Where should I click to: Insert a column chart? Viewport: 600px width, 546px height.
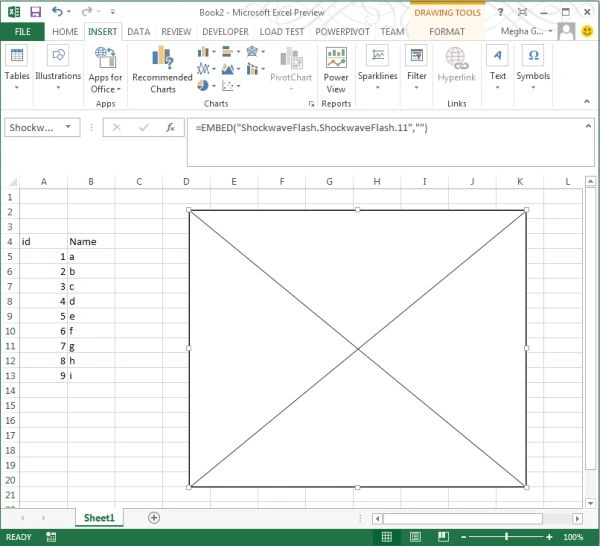pyautogui.click(x=206, y=52)
